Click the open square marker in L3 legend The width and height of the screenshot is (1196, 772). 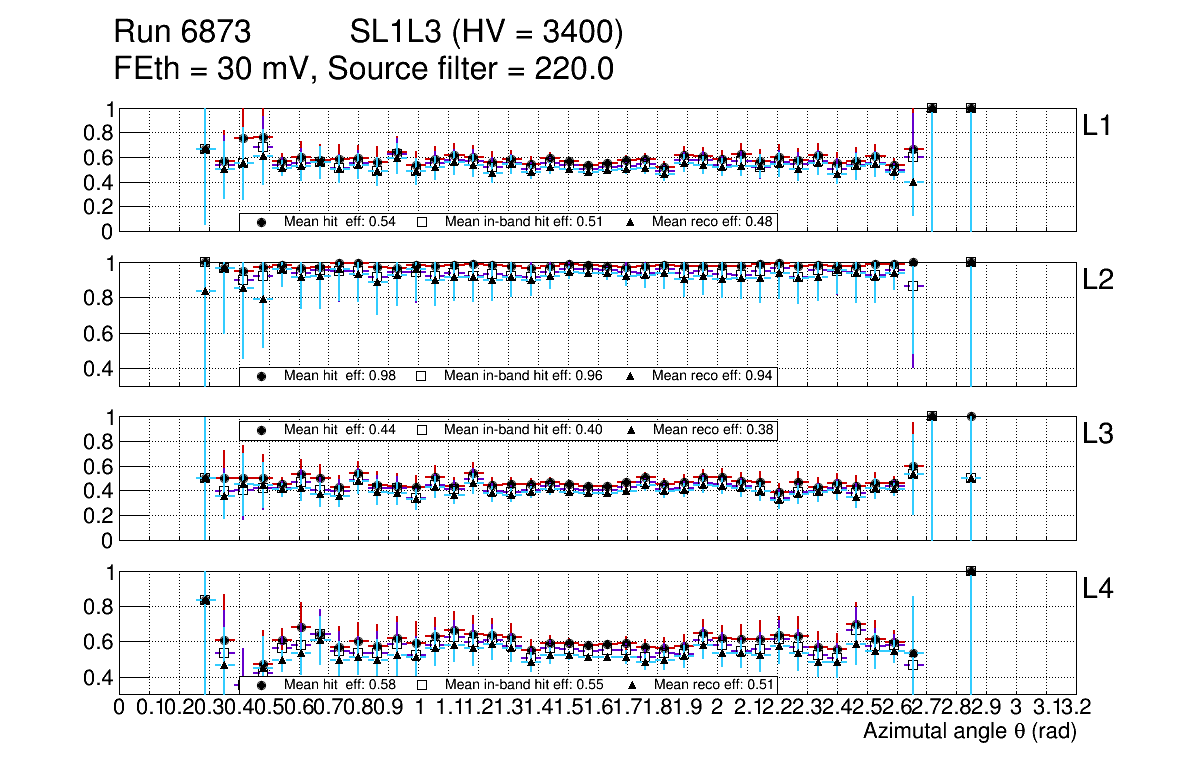pos(422,429)
